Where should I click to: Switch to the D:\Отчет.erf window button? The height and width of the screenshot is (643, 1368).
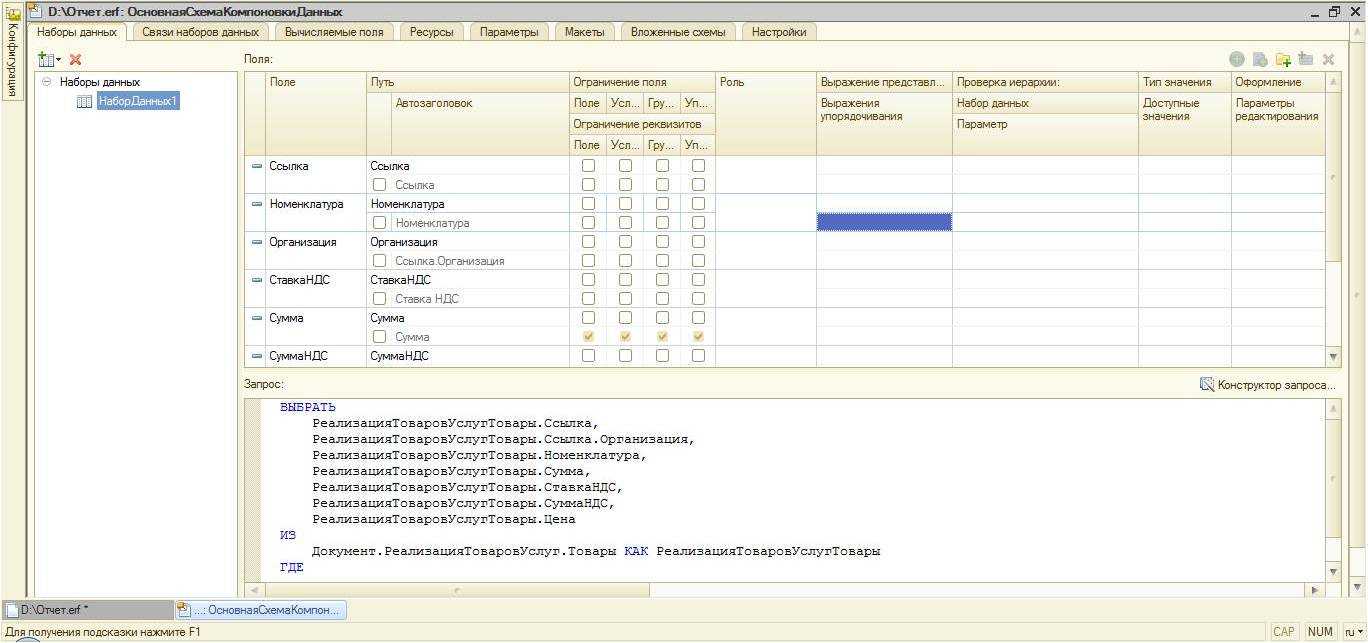click(x=87, y=610)
